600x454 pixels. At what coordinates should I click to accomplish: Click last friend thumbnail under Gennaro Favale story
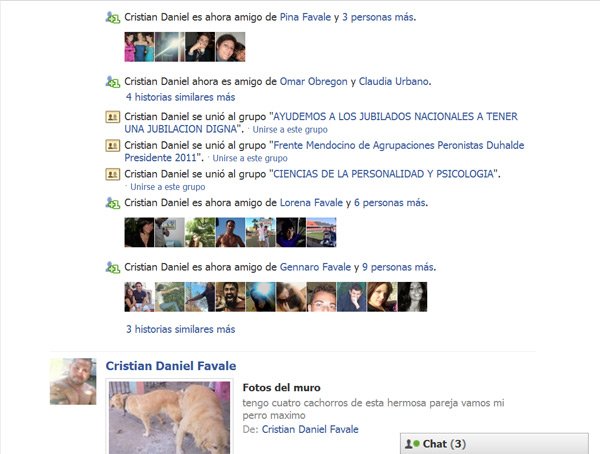click(412, 297)
